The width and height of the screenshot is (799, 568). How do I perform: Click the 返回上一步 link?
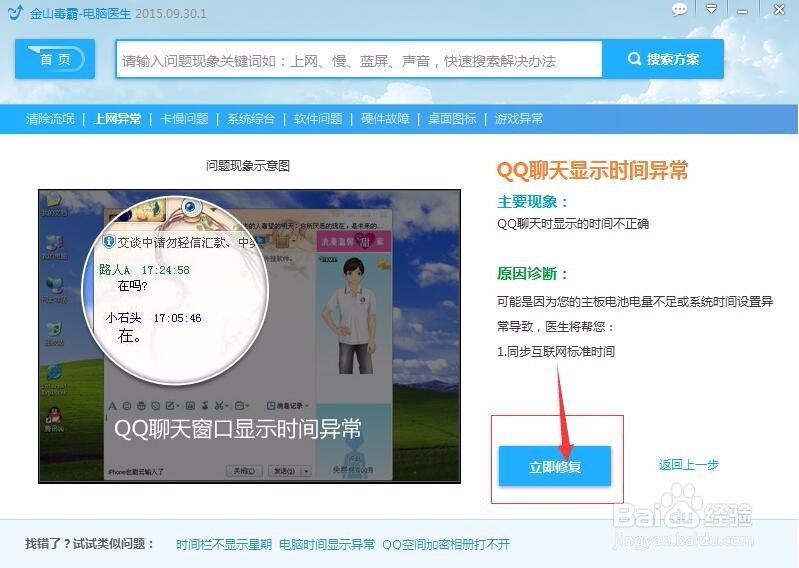[x=688, y=464]
